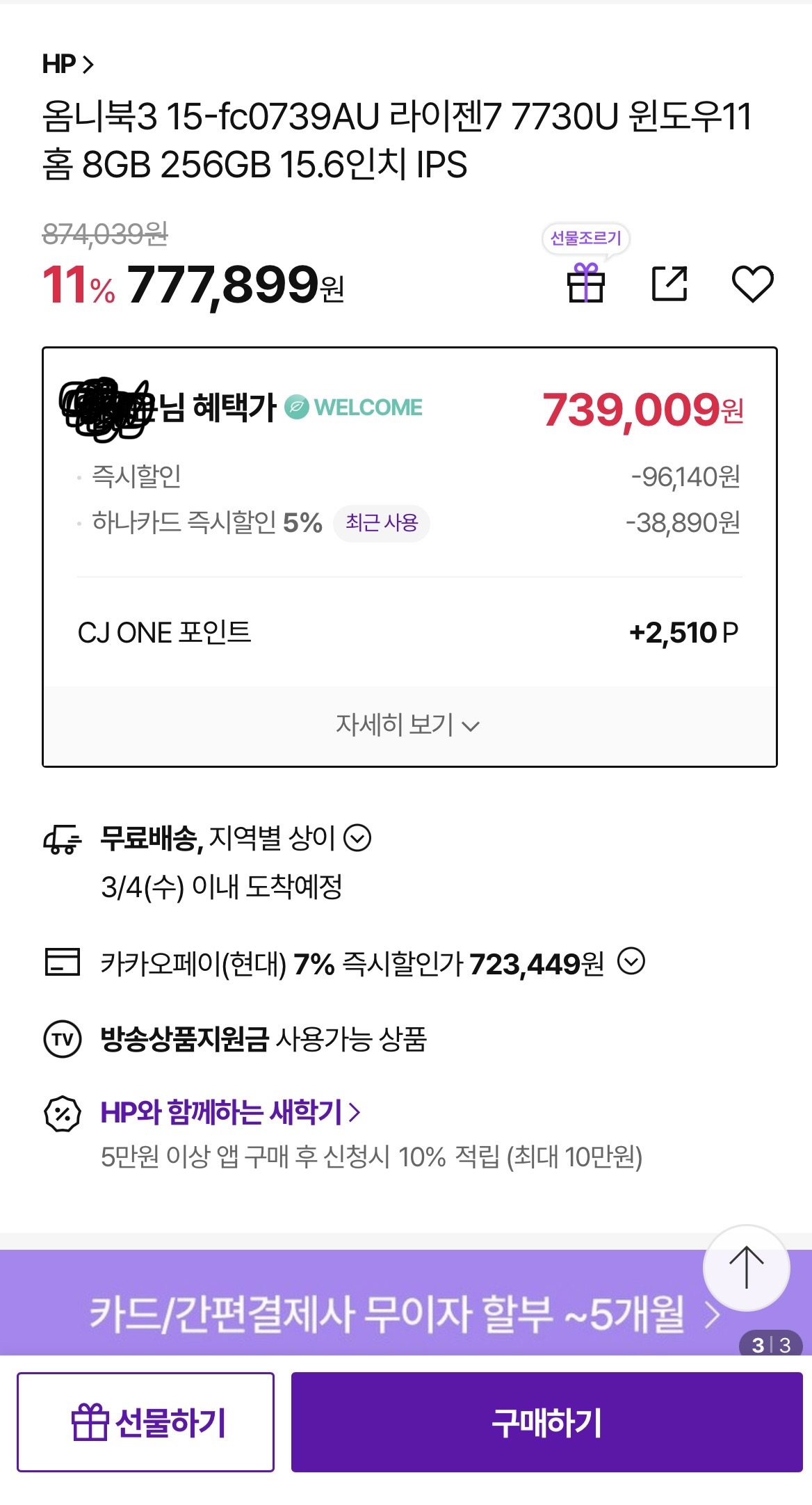
Task: Click the TV 방송상품지원금 icon
Action: [63, 1039]
